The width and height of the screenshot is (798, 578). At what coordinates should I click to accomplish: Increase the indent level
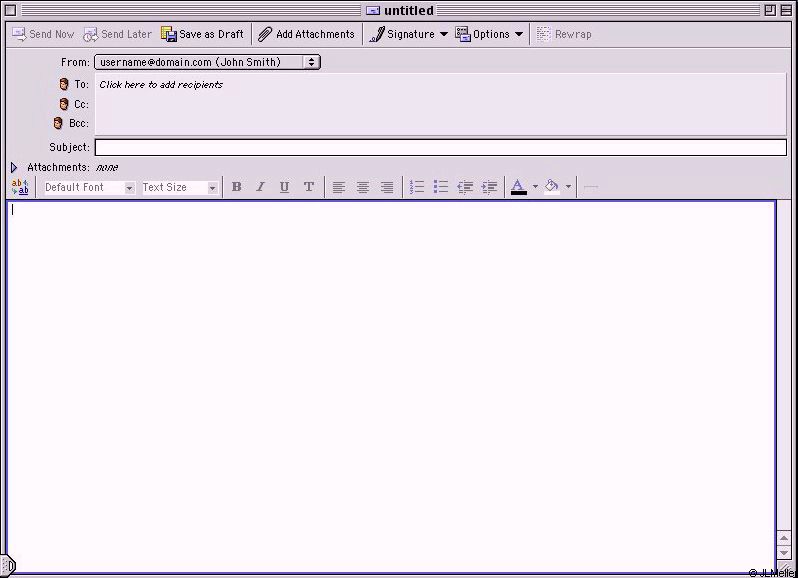click(489, 187)
